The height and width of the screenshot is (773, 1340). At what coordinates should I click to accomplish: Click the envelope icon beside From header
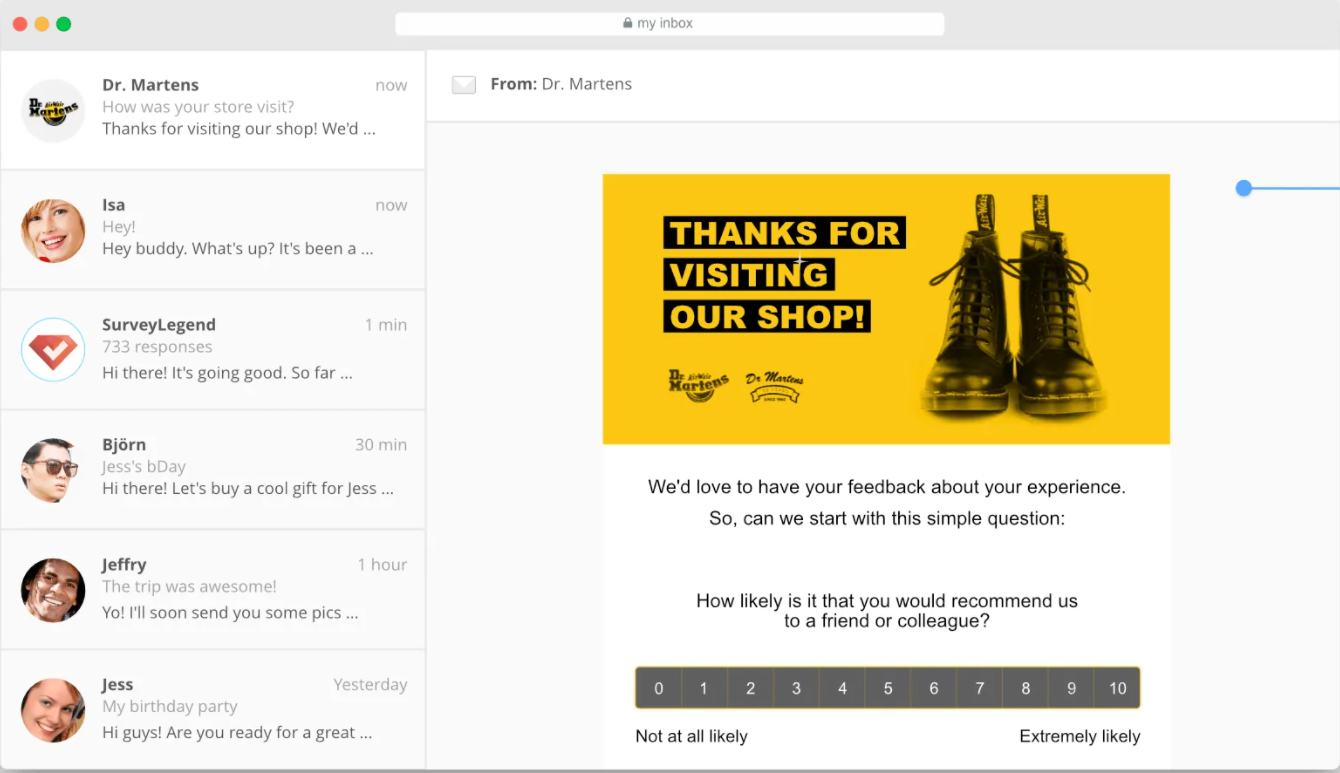click(x=464, y=85)
